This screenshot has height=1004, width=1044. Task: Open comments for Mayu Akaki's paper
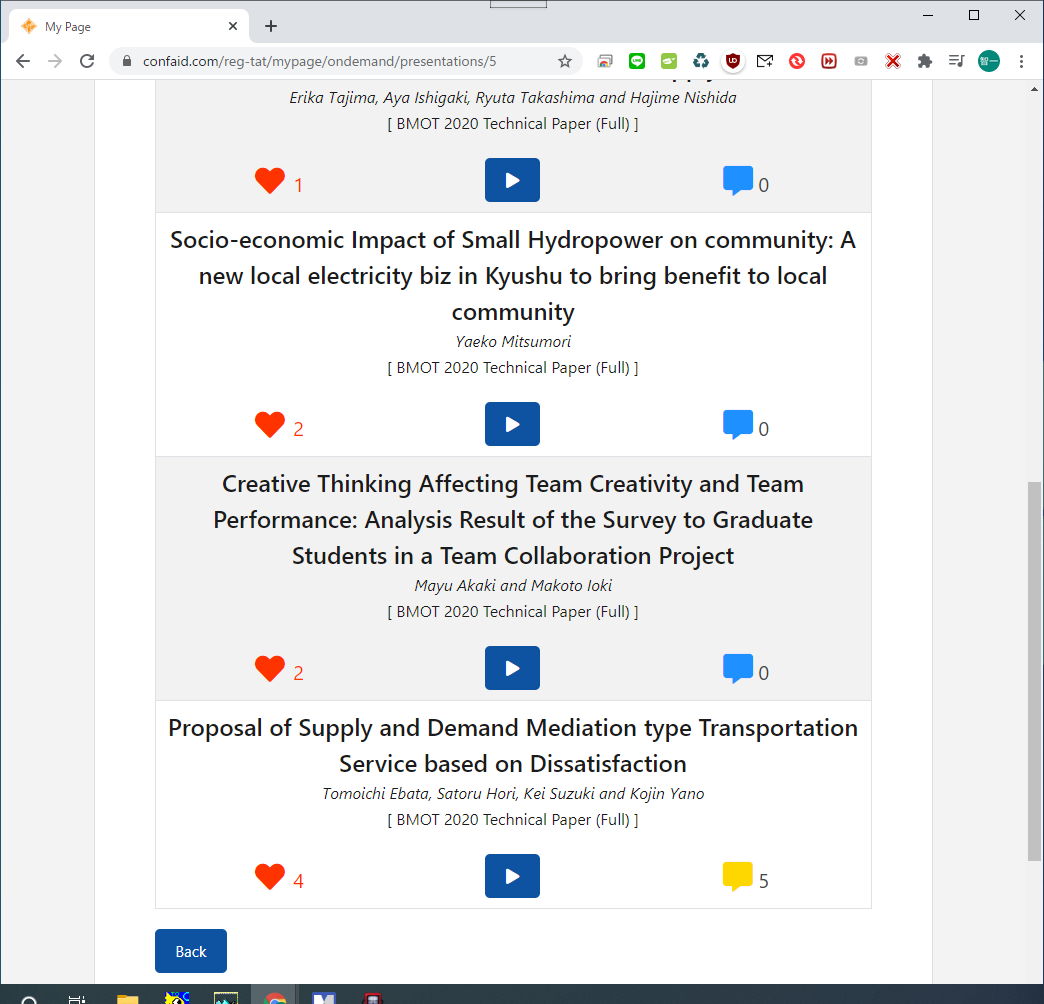point(737,669)
